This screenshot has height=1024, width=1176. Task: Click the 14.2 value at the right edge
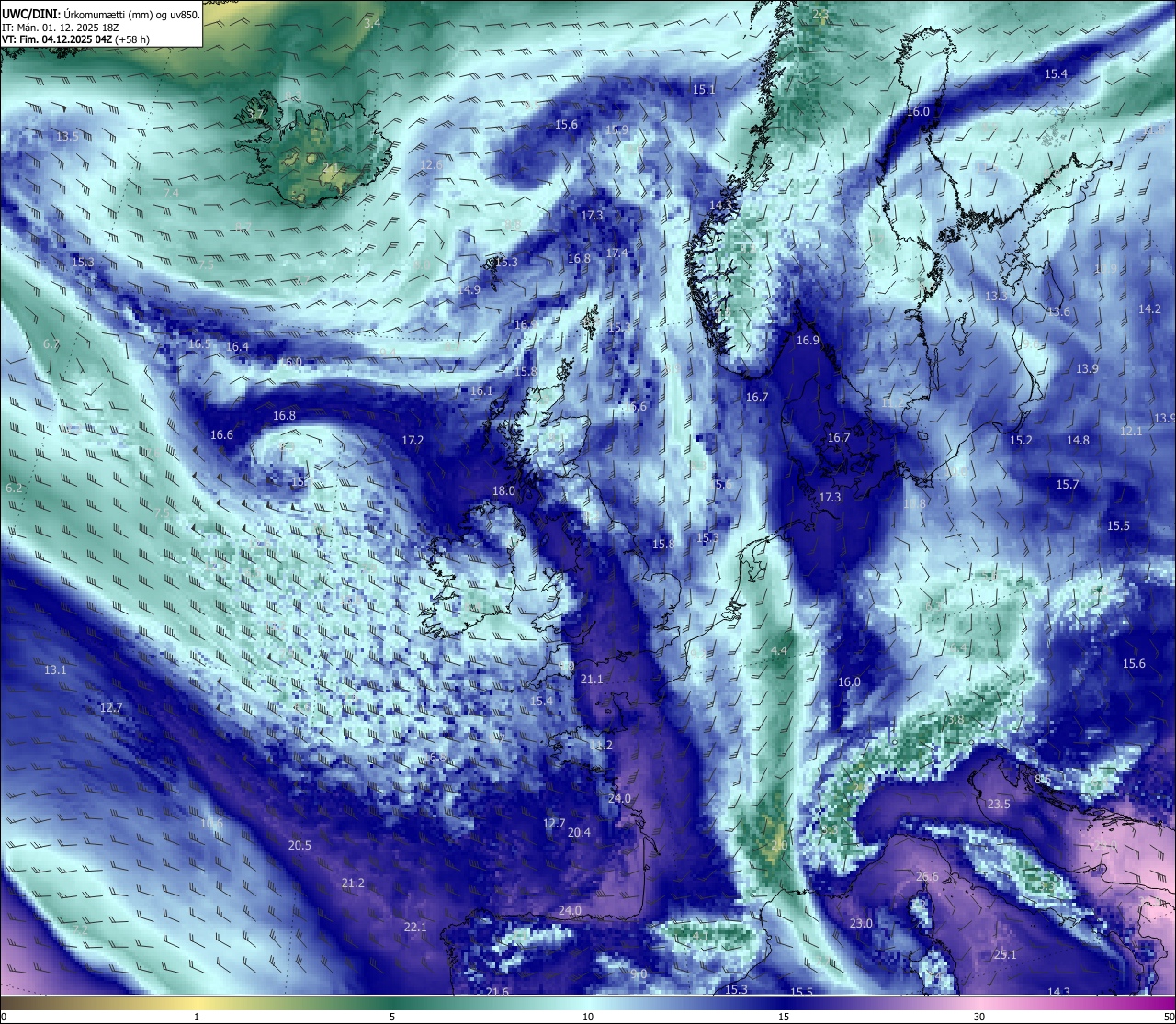click(1149, 309)
